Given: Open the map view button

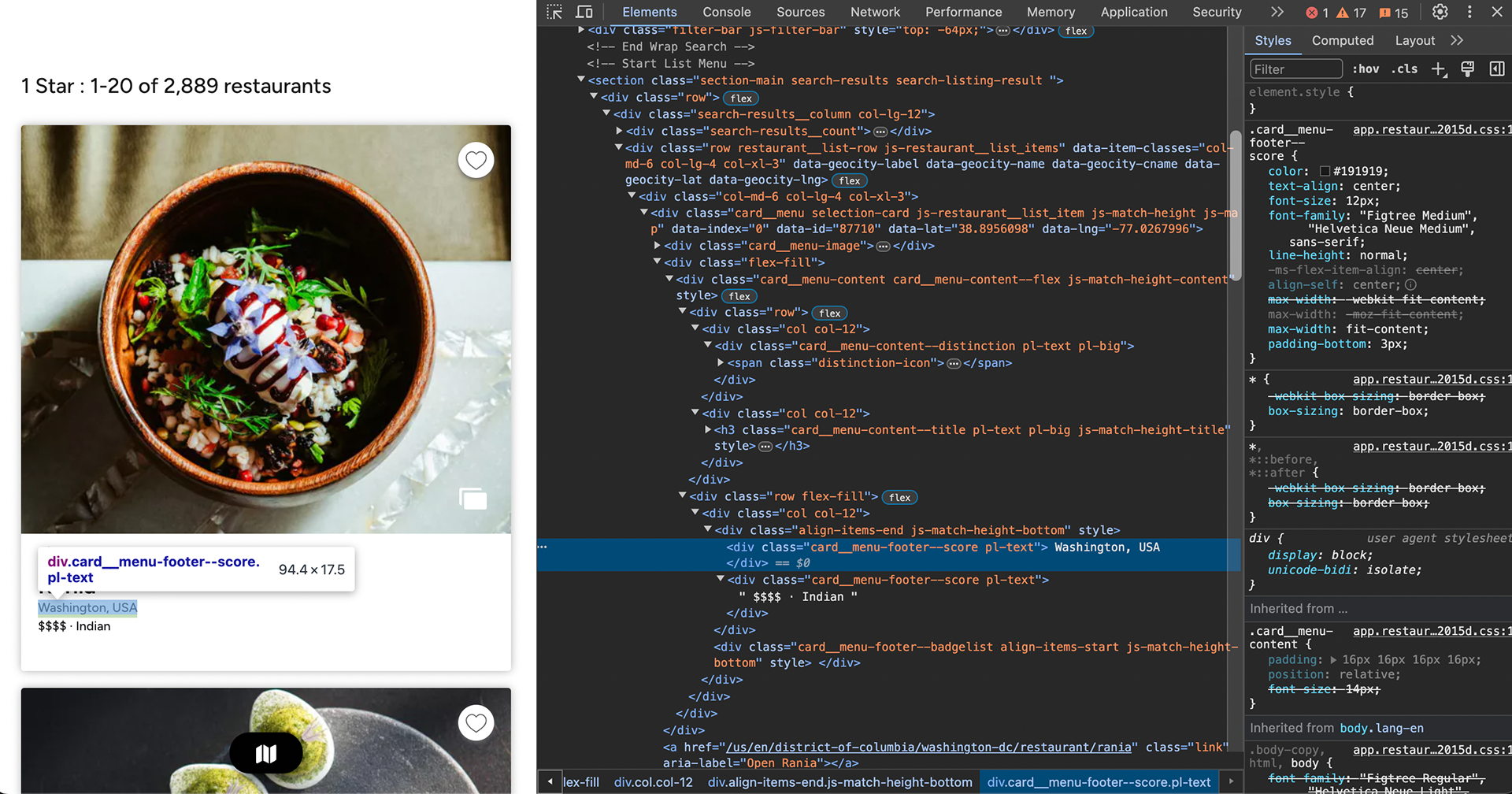Looking at the screenshot, I should (266, 754).
